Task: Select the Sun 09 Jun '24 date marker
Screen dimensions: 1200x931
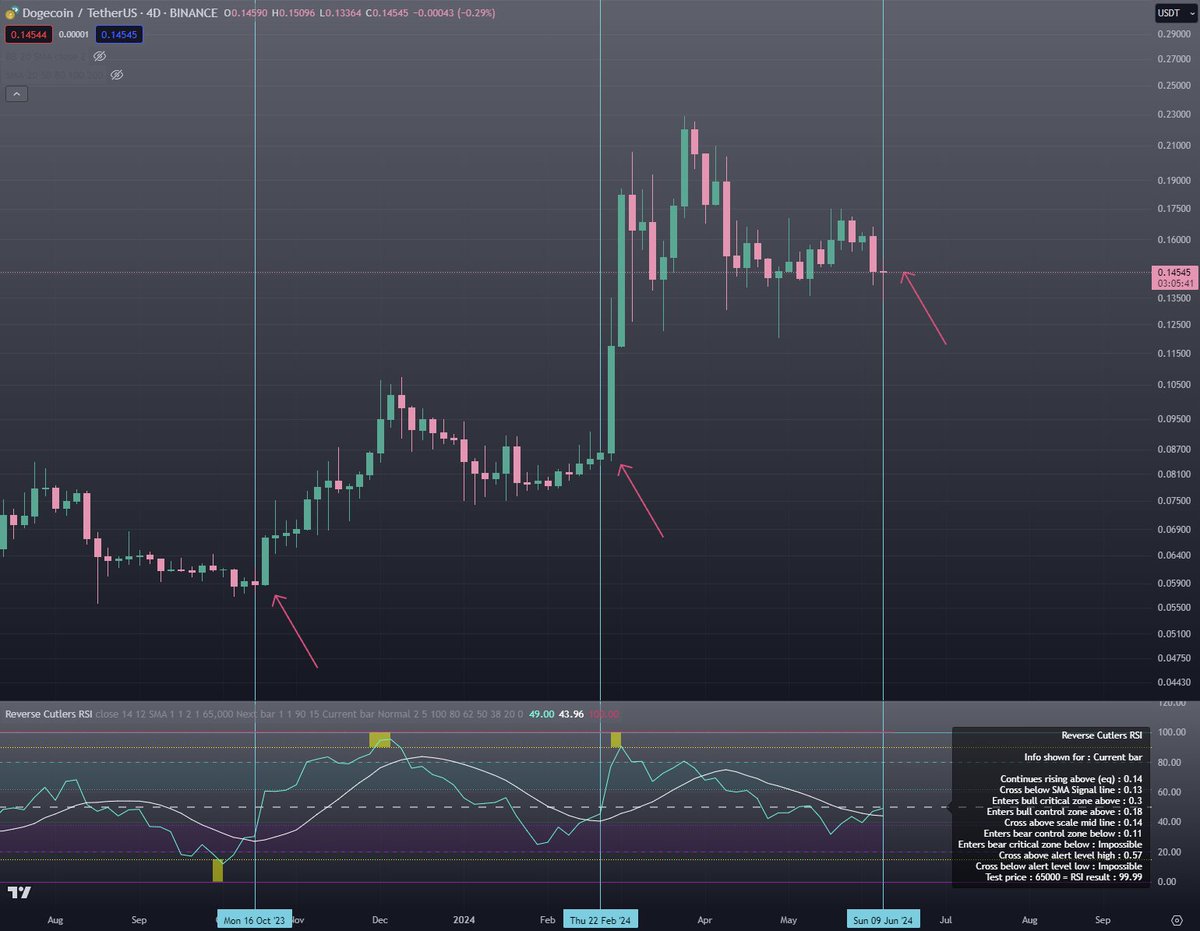Action: point(882,919)
